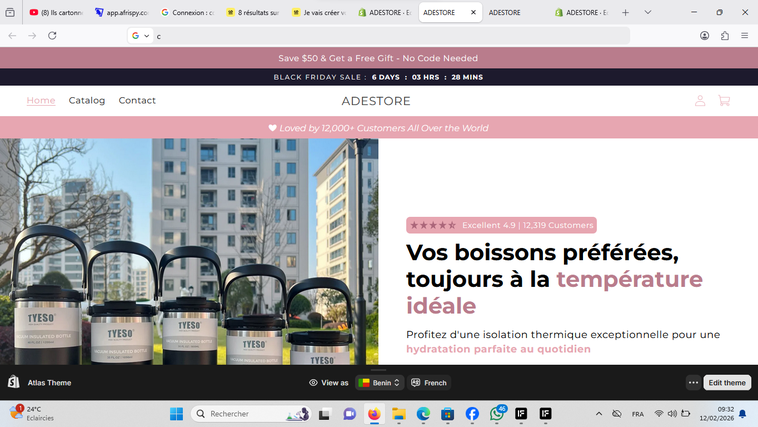This screenshot has width=758, height=427.
Task: Open Microsoft Store from the taskbar
Action: [x=448, y=414]
